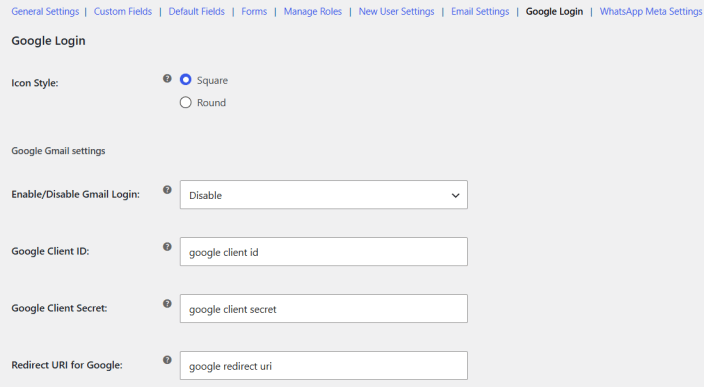Click help icon for Redirect URI for Google
This screenshot has width=704, height=387.
tap(167, 360)
